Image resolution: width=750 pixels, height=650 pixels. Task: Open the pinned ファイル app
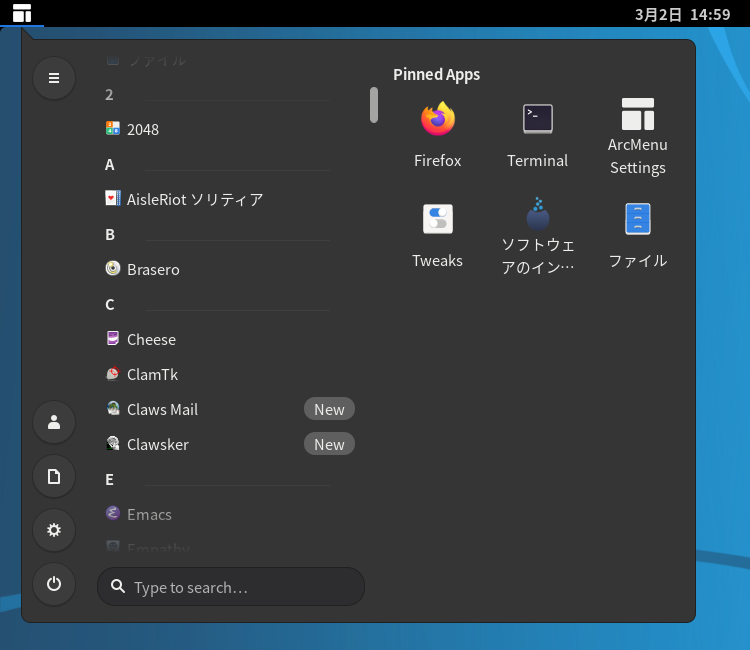tap(638, 235)
